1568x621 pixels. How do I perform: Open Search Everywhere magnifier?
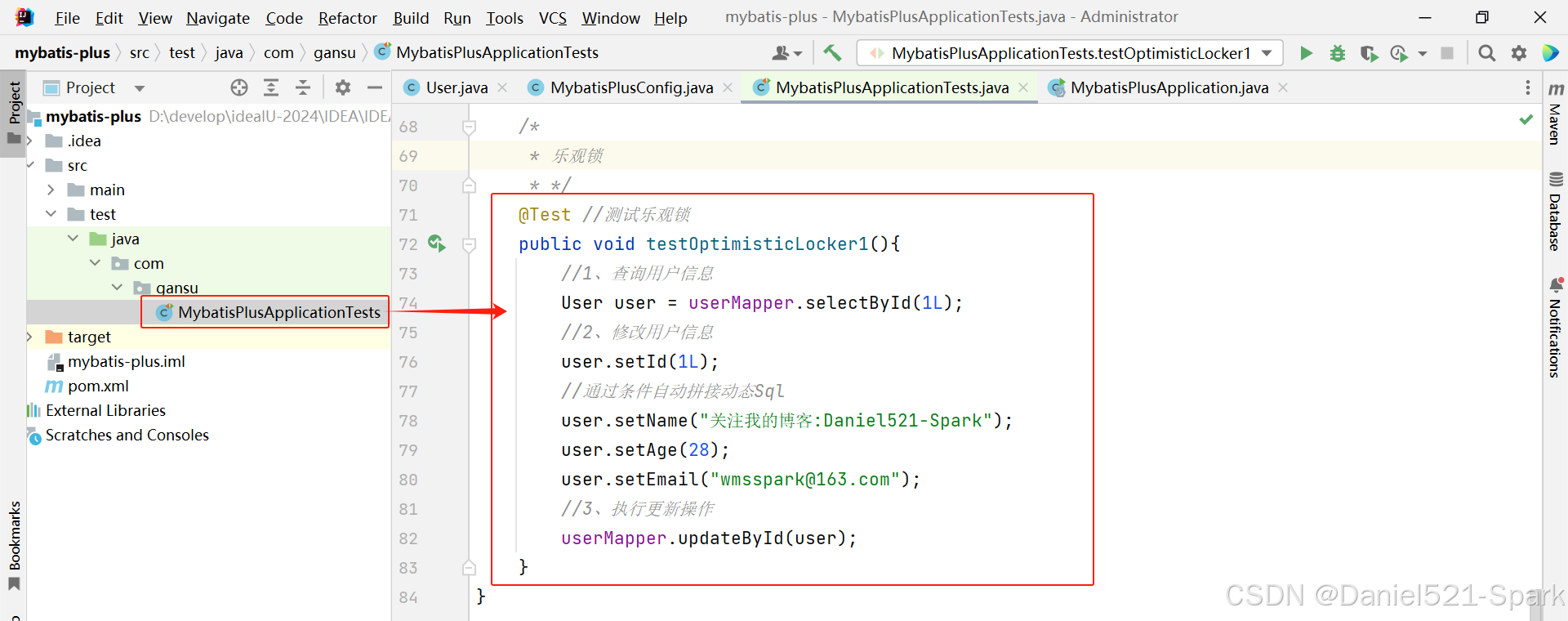tap(1487, 53)
